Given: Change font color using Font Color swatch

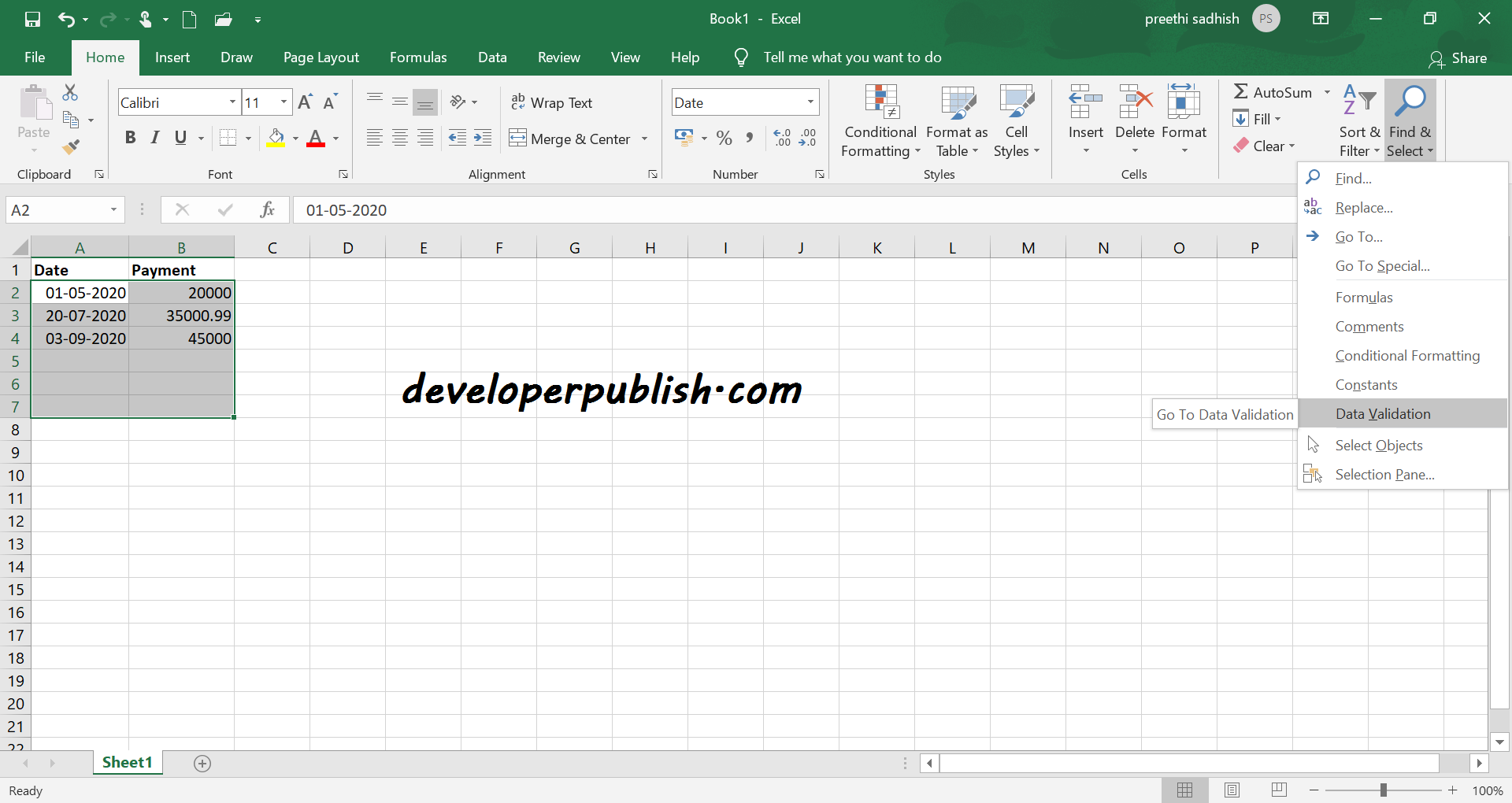Looking at the screenshot, I should [316, 139].
